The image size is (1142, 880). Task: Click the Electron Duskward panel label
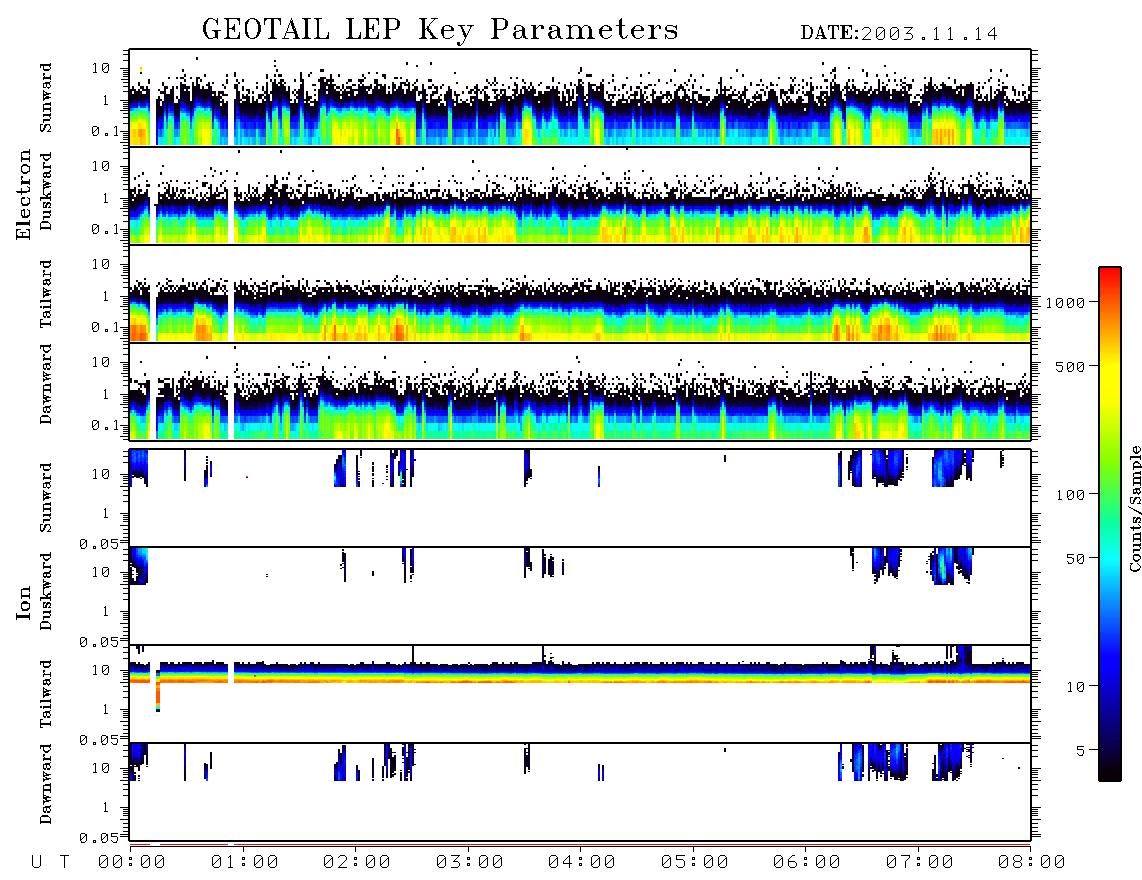pos(46,191)
